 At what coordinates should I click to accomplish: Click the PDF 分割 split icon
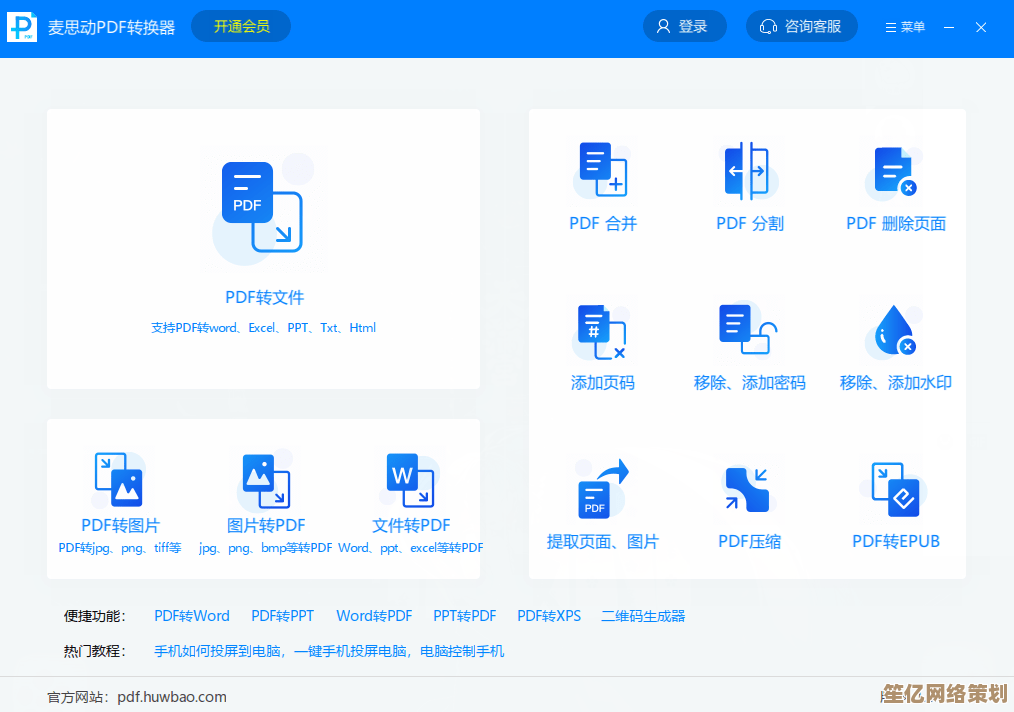pyautogui.click(x=748, y=171)
